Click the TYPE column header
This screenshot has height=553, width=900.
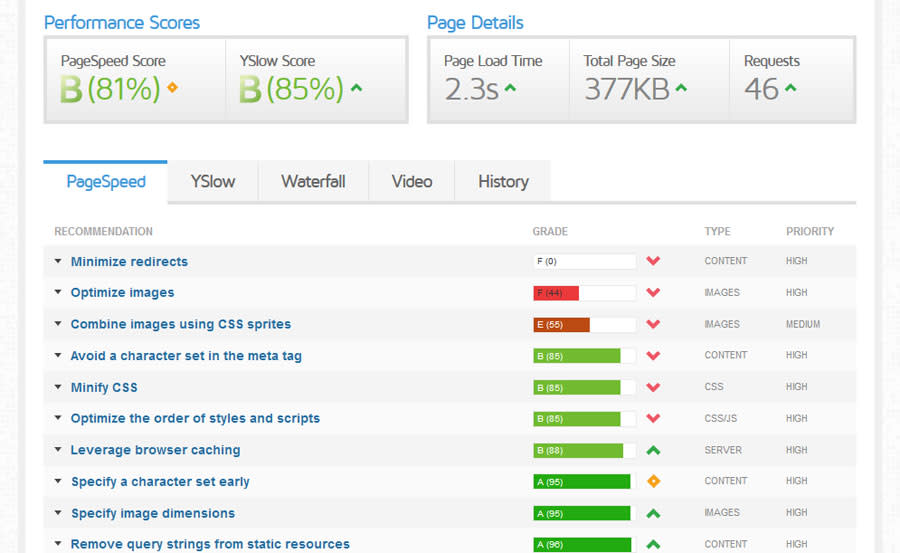click(717, 231)
